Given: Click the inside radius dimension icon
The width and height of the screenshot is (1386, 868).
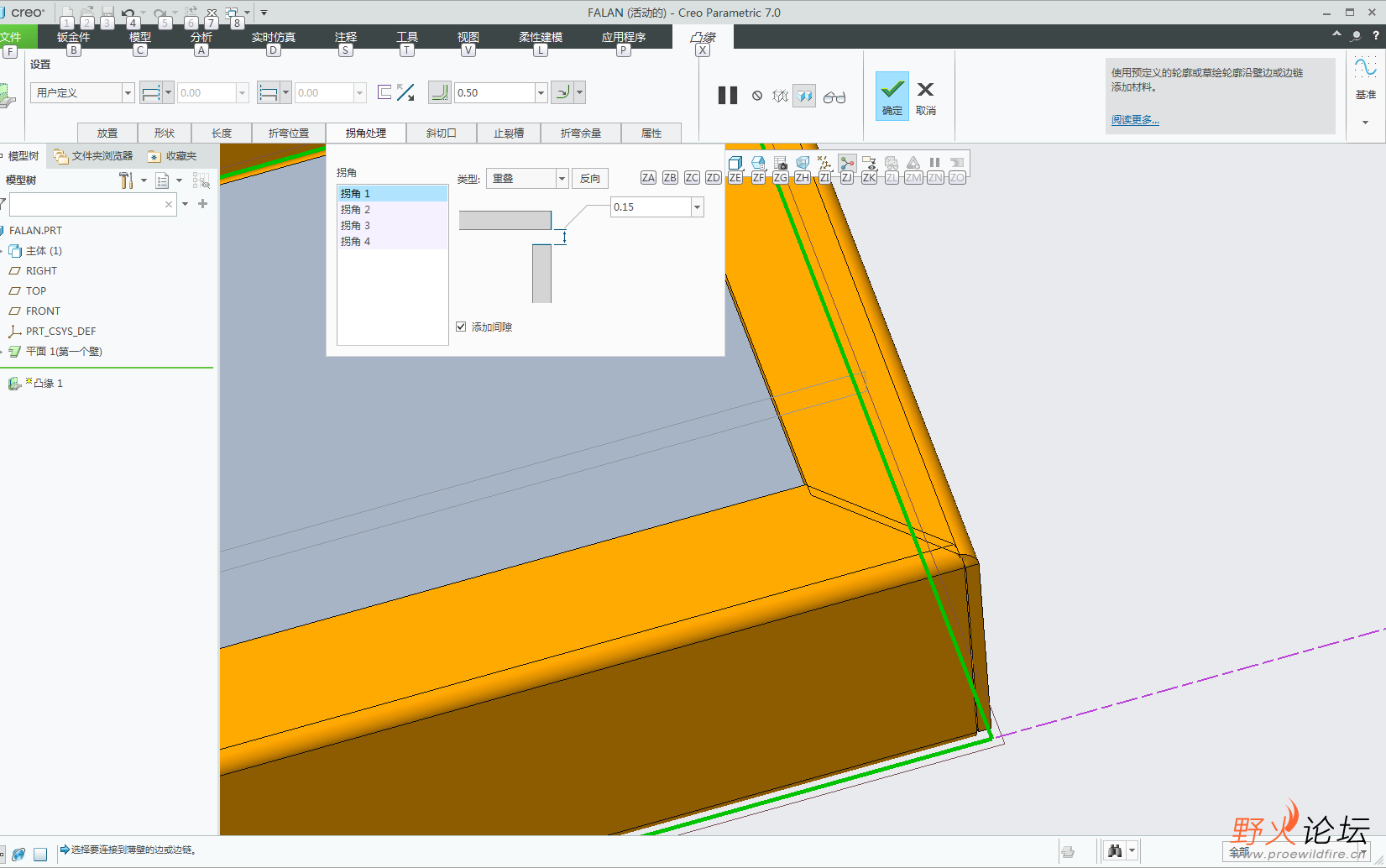Looking at the screenshot, I should (562, 92).
